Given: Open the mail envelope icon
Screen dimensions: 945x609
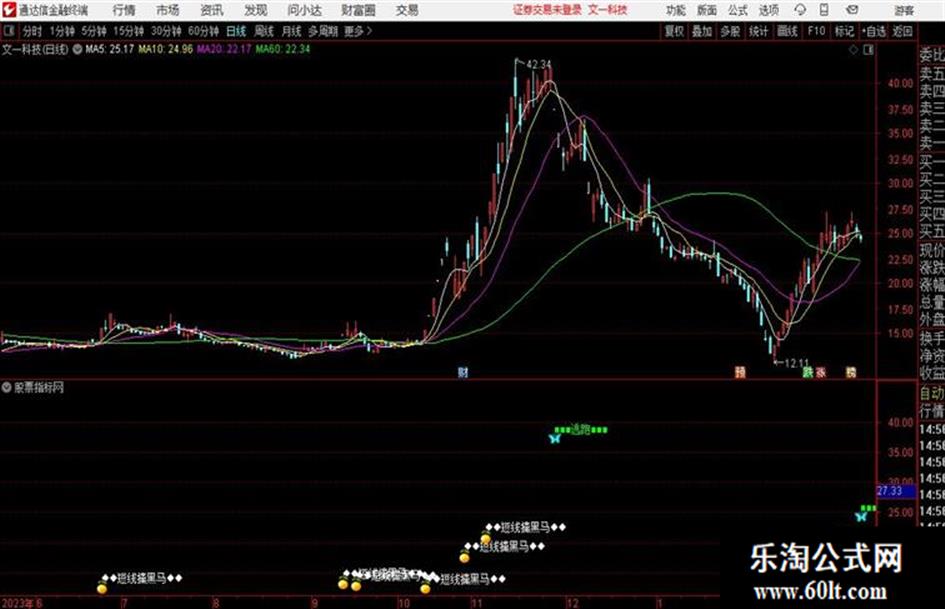Looking at the screenshot, I should point(852,10).
